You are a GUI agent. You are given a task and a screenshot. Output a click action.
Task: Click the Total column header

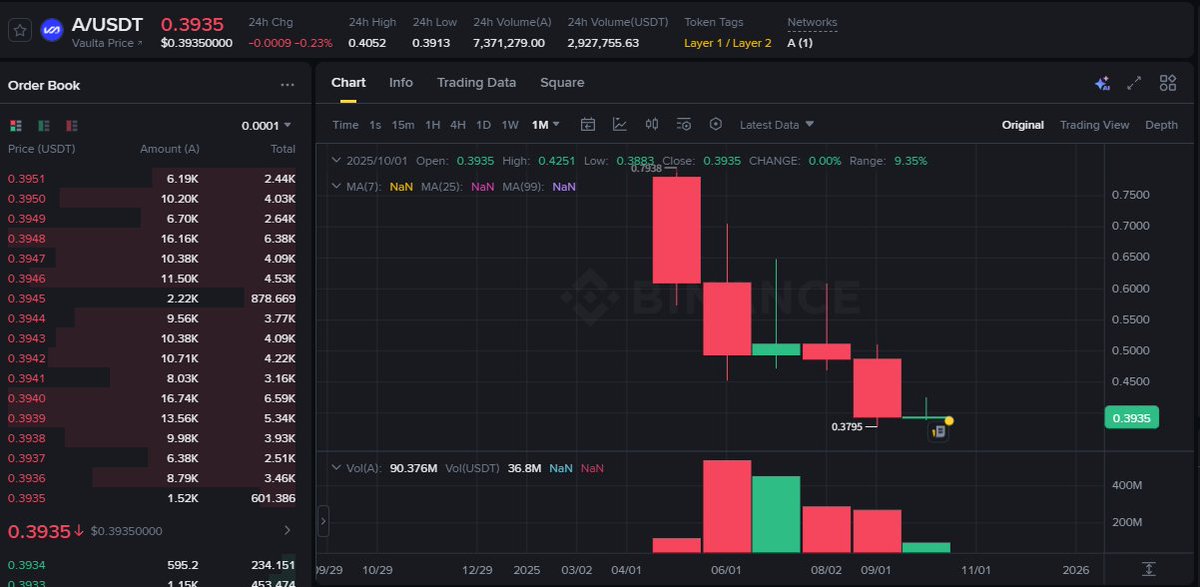coord(283,149)
